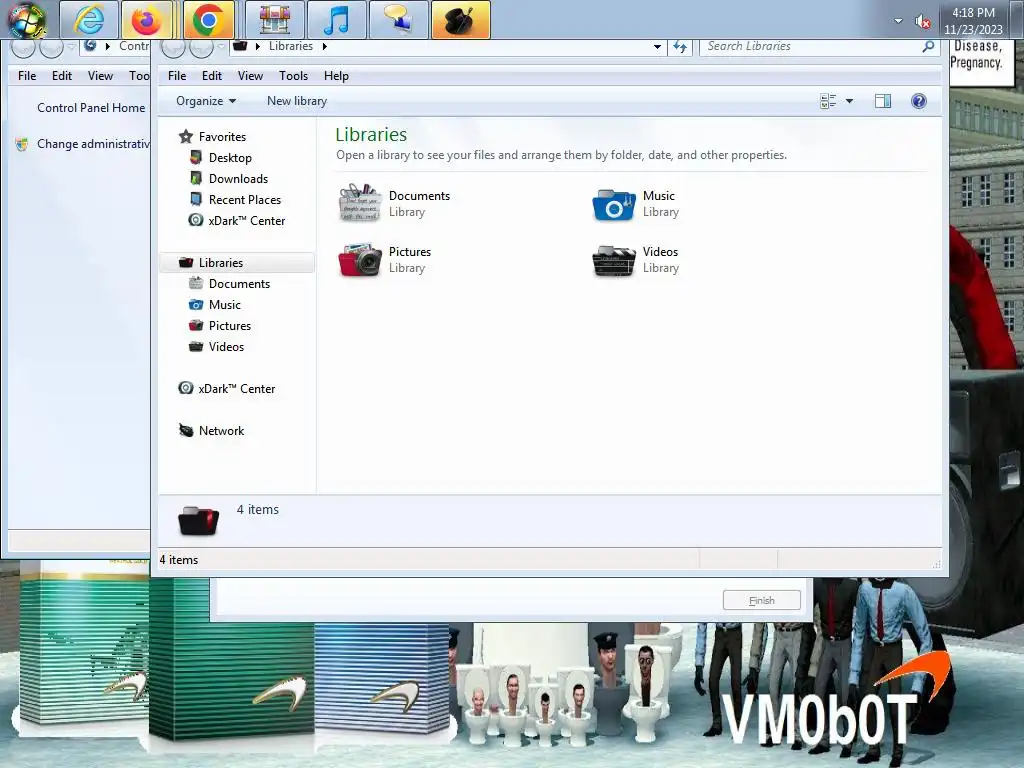Open the view options dropdown arrow
Viewport: 1024px width, 768px height.
pyautogui.click(x=849, y=101)
